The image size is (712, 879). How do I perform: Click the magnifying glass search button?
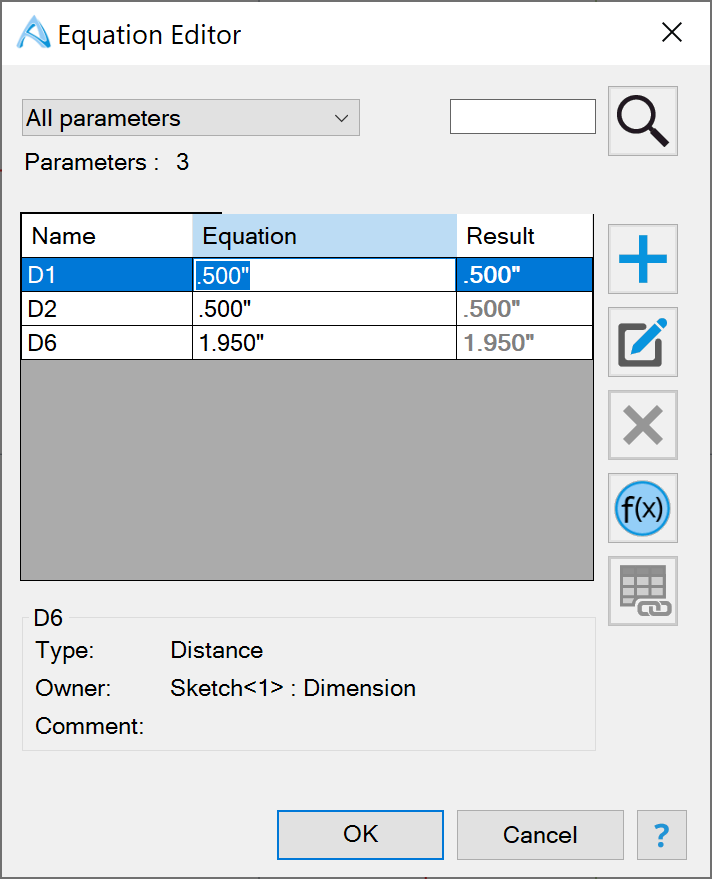(x=642, y=121)
